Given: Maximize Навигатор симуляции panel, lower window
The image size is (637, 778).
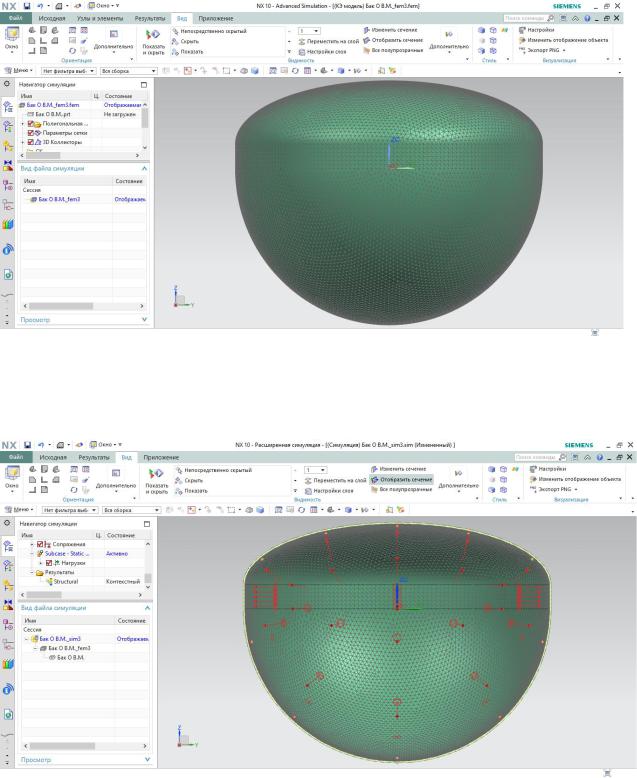Looking at the screenshot, I should pos(147,524).
